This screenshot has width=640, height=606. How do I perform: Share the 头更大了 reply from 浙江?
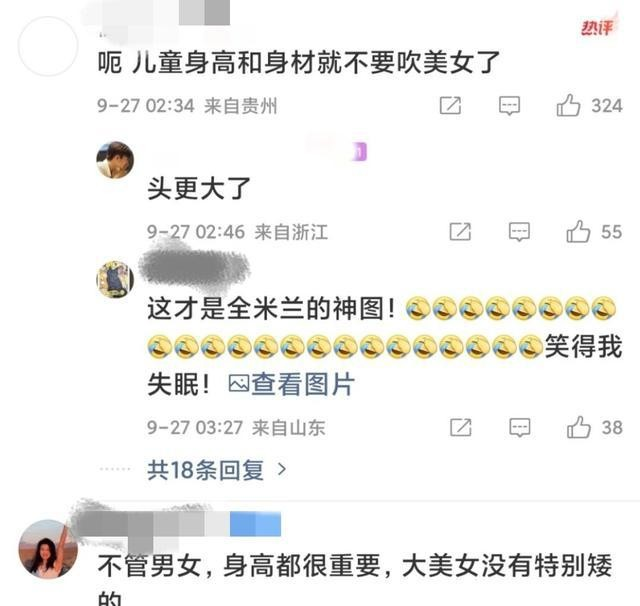(460, 232)
